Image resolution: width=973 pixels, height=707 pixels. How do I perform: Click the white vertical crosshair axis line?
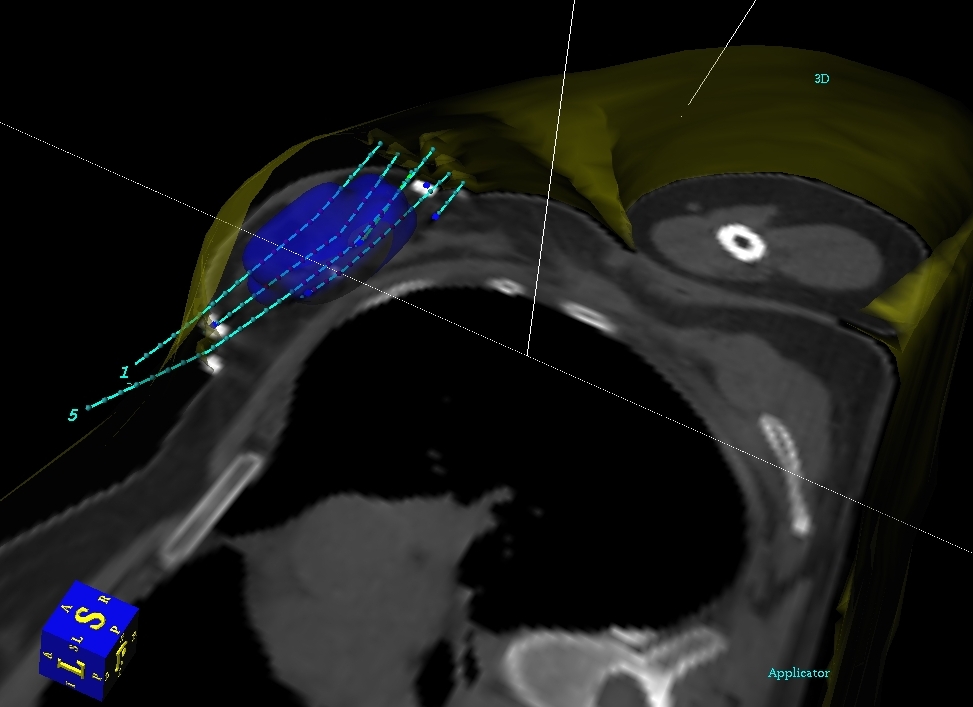pos(550,180)
